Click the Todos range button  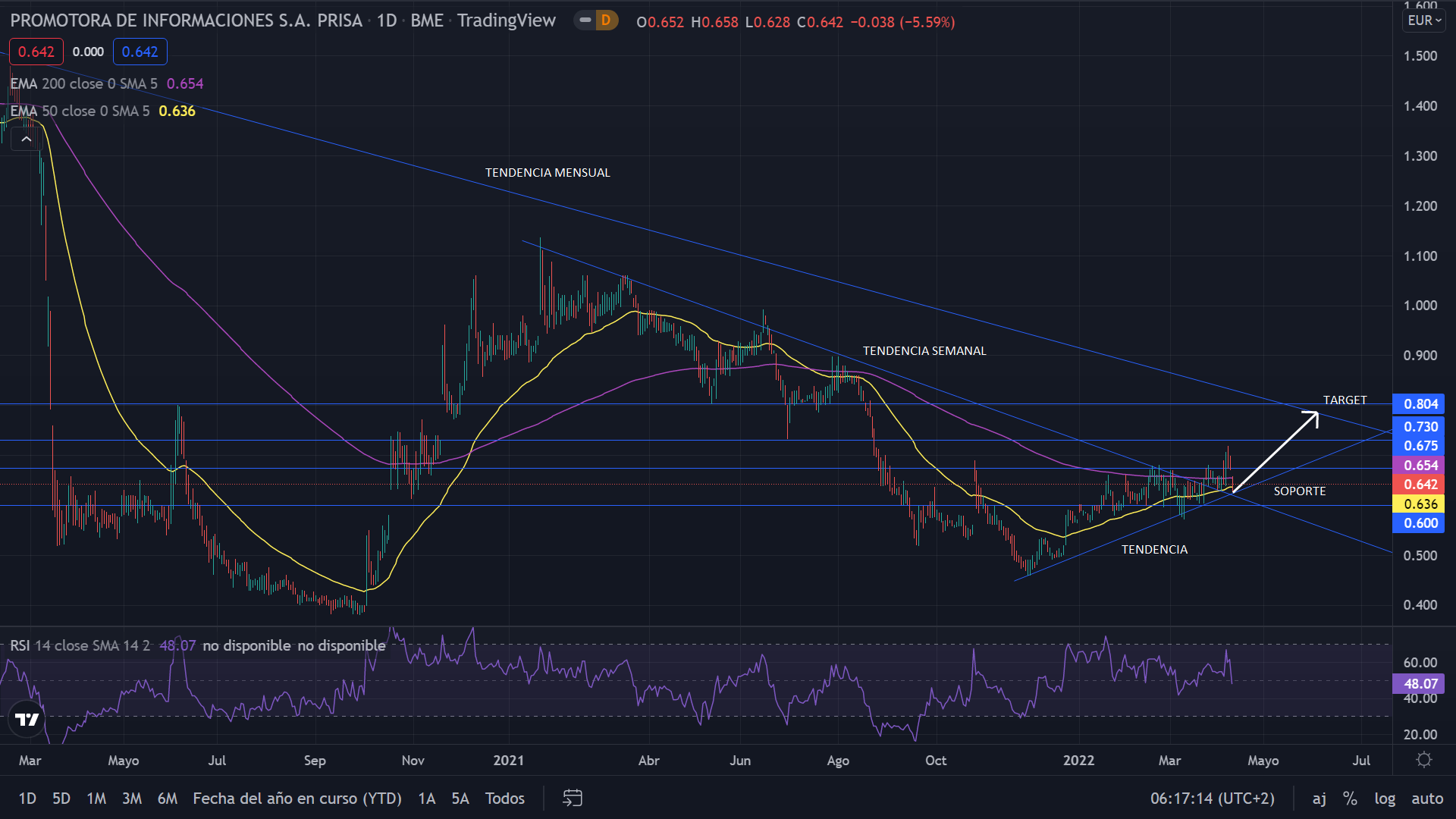point(505,798)
